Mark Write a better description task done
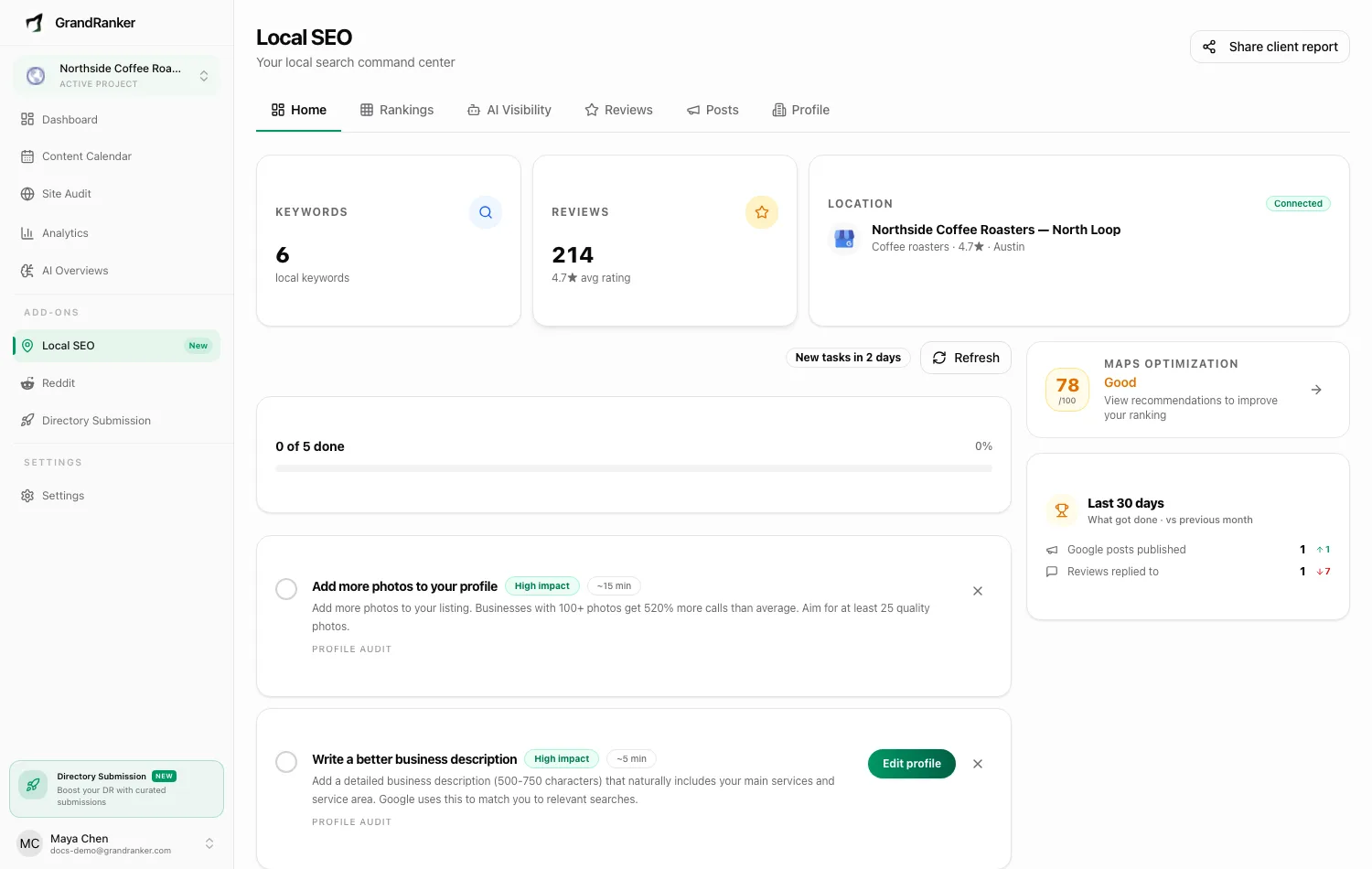 pos(286,762)
